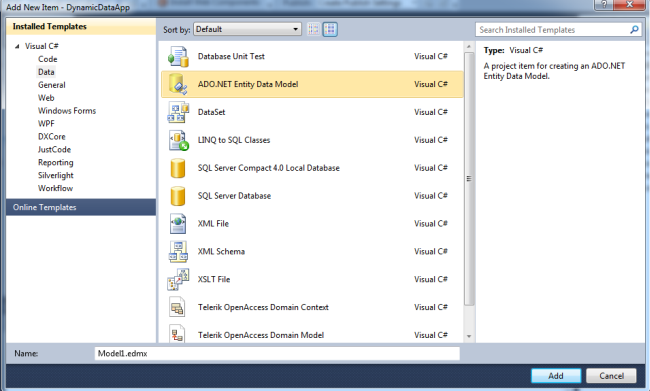The image size is (650, 391).
Task: Select Telerik OpenAccess Domain Model label
Action: (261, 335)
